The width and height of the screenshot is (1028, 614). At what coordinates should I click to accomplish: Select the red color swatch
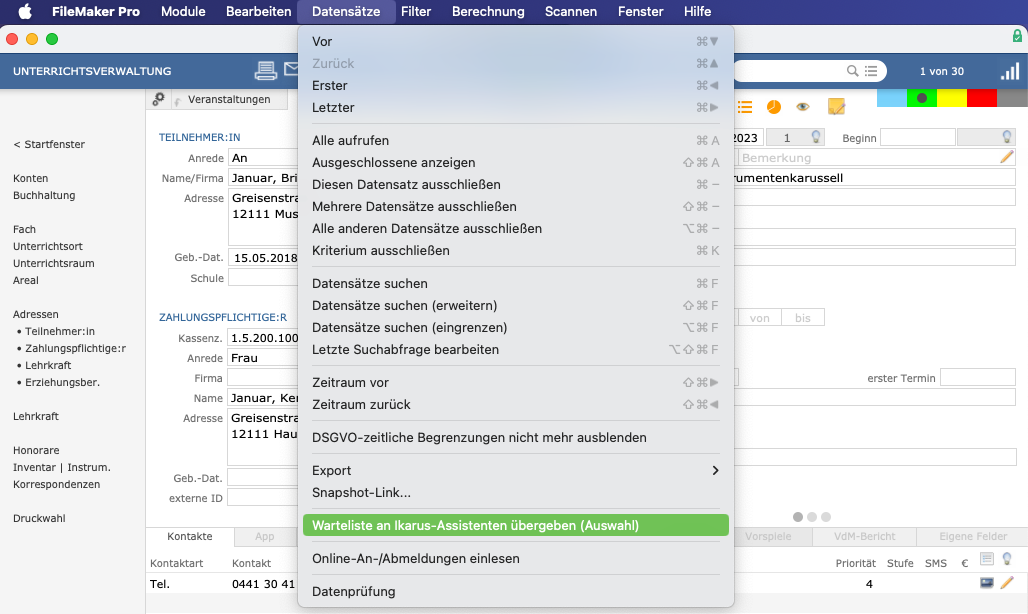[981, 98]
